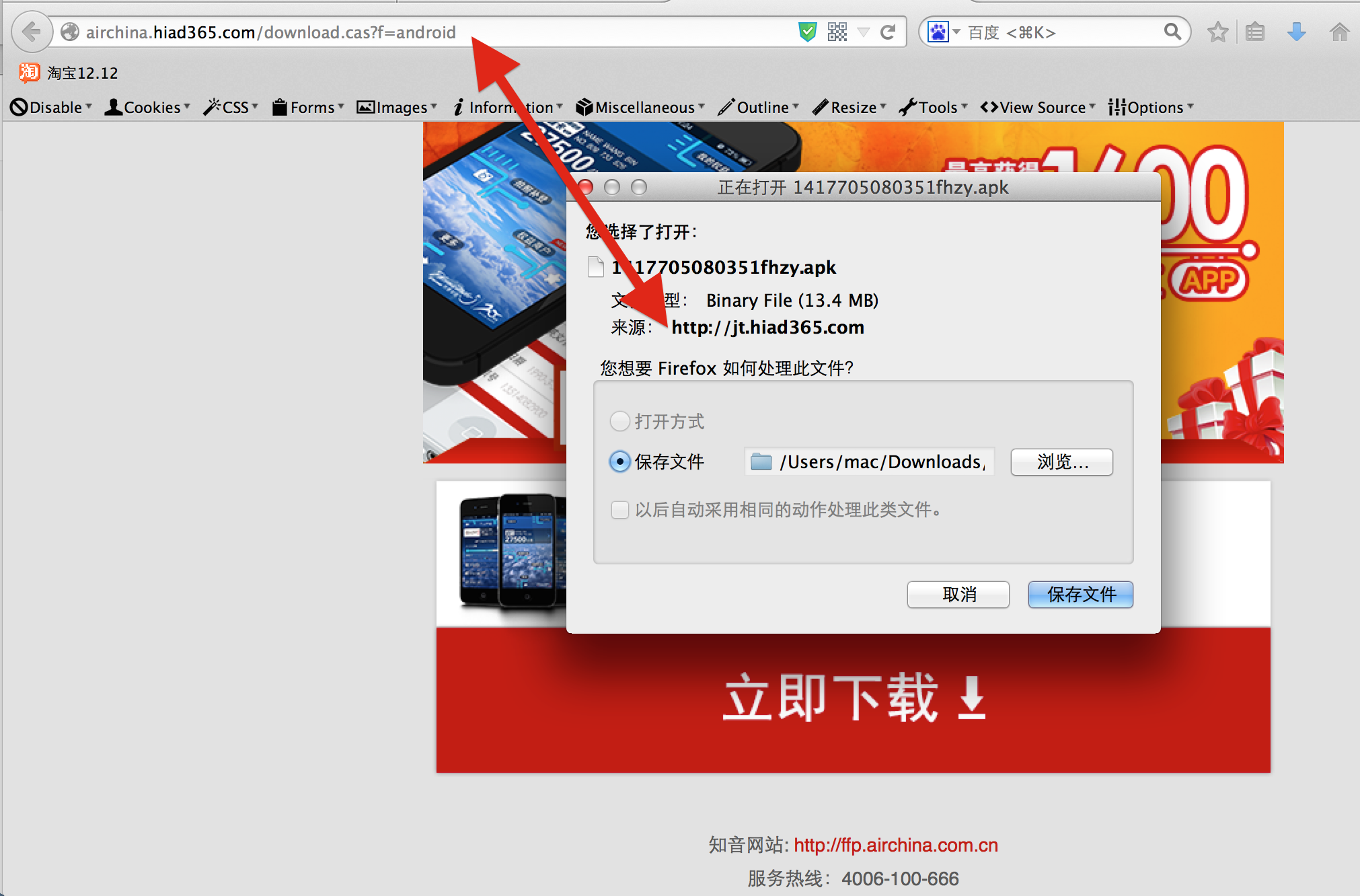Open the ffp.airchina.com.cn link

coord(896,845)
